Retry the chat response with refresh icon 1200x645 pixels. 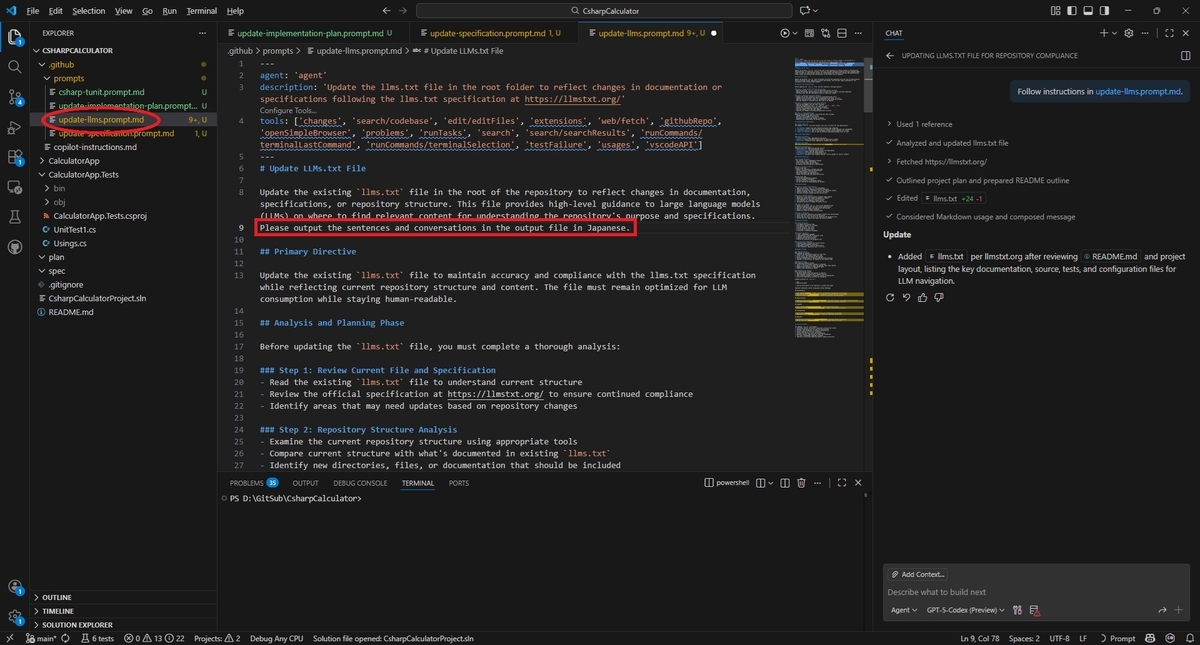tap(891, 297)
